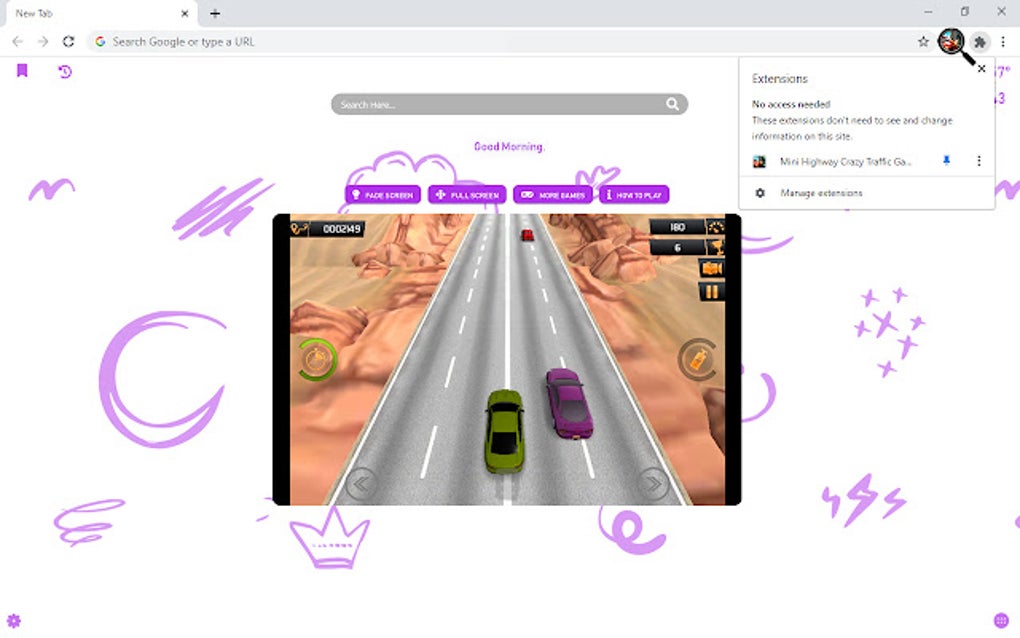Bookmark this page with the star icon

pos(923,42)
